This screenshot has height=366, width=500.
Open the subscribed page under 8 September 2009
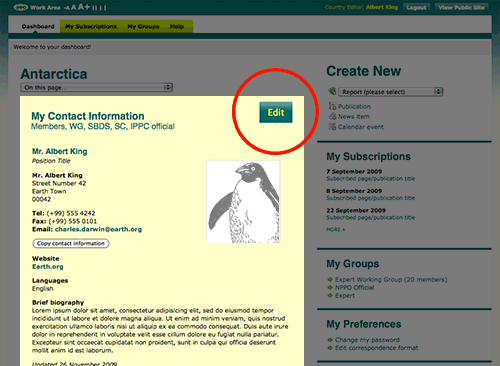371,198
